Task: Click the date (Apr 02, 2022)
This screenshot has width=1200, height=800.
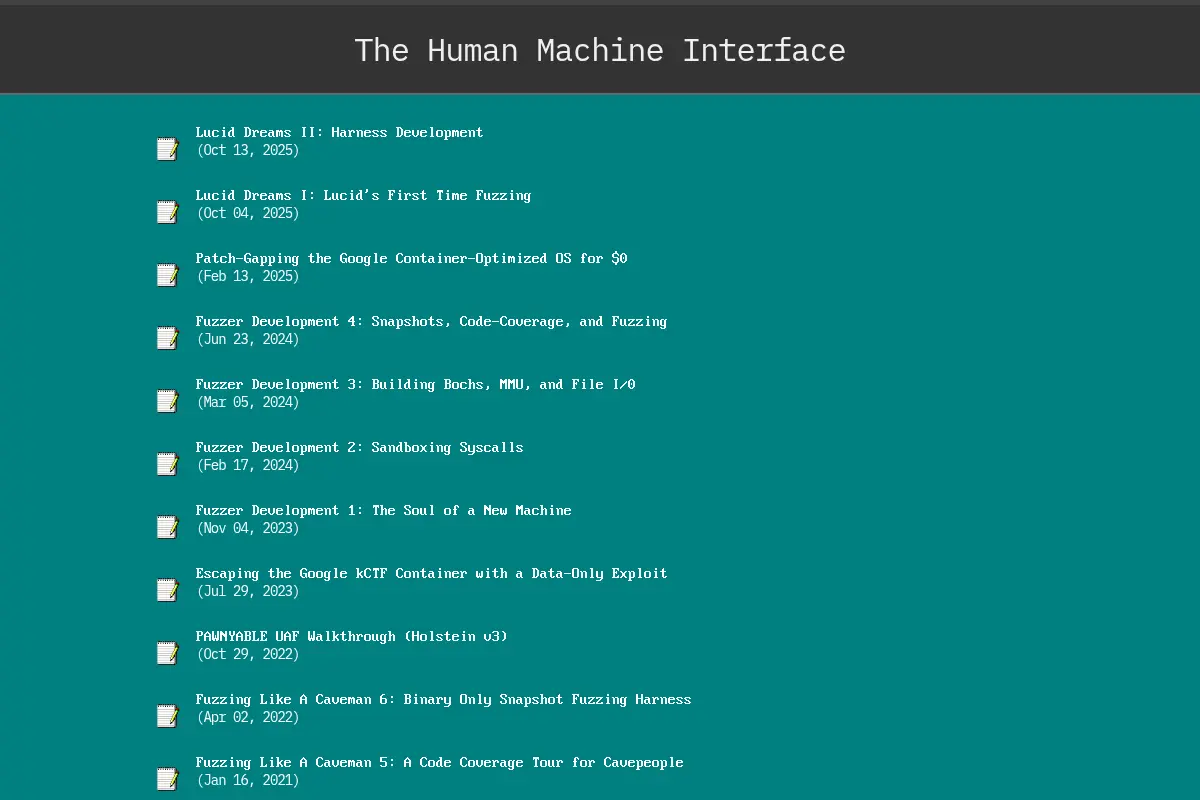Action: pyautogui.click(x=248, y=717)
